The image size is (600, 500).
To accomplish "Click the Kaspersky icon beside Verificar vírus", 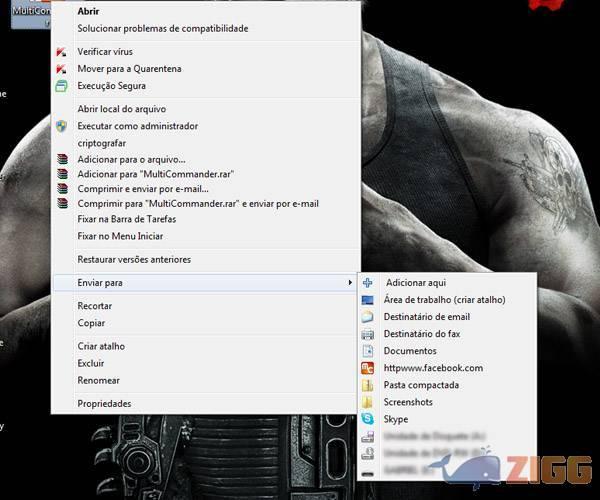I will click(62, 51).
